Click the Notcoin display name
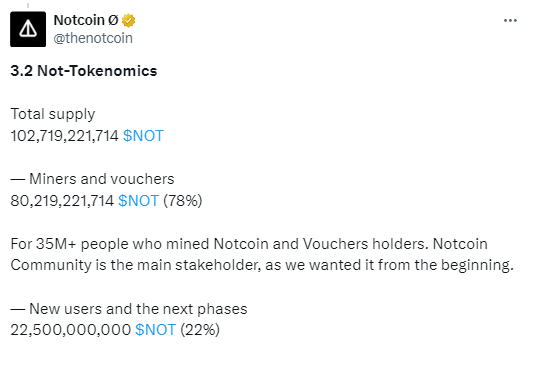Image resolution: width=534 pixels, height=365 pixels. tap(79, 20)
